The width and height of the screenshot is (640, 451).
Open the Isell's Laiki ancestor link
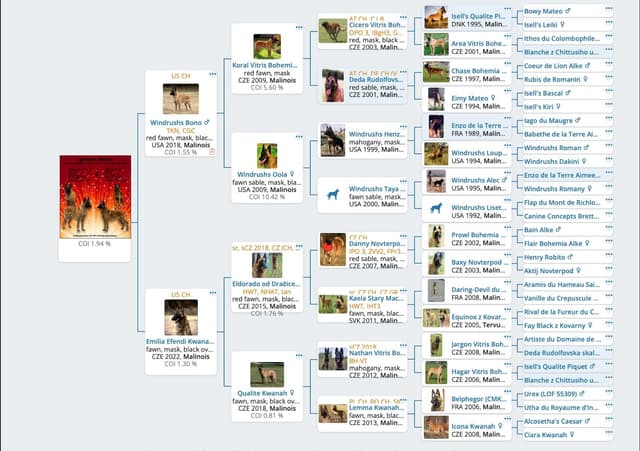click(x=540, y=25)
